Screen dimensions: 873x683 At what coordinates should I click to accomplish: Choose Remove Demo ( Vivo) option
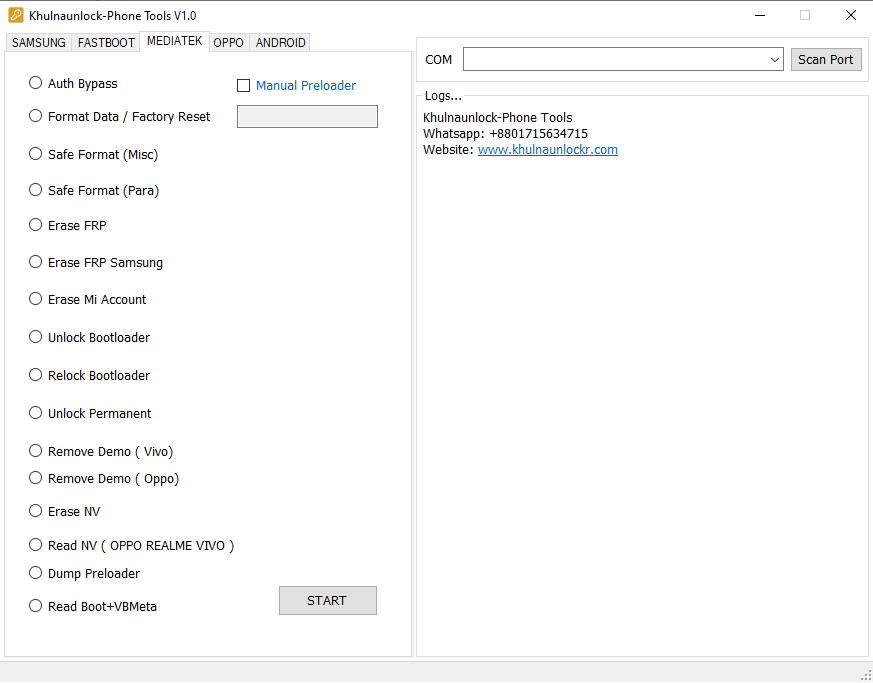(36, 451)
